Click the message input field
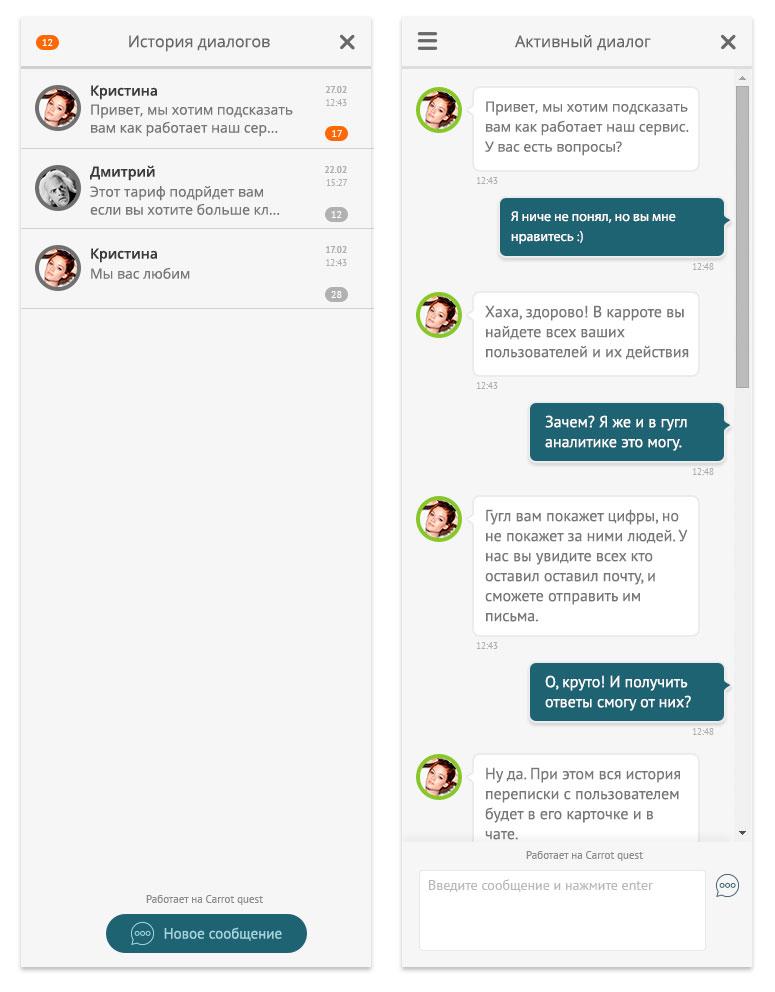This screenshot has width=775, height=992. (562, 909)
